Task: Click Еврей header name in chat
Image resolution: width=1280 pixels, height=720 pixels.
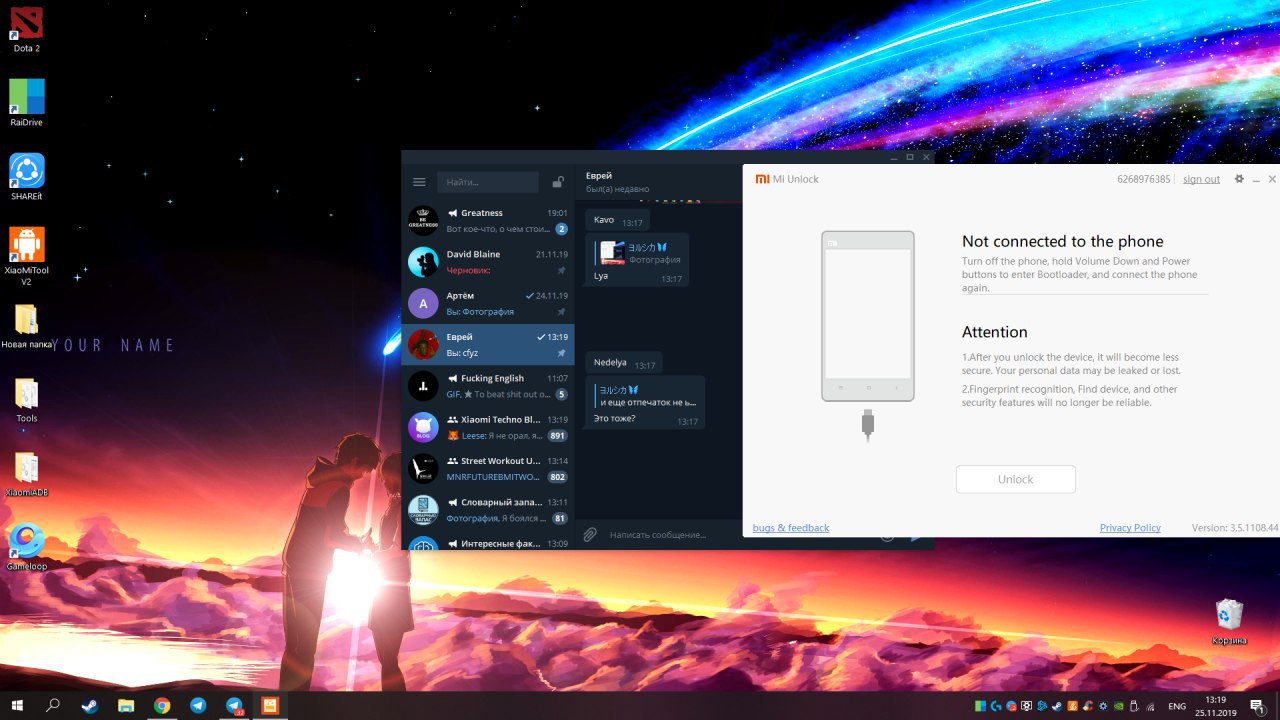Action: 599,176
